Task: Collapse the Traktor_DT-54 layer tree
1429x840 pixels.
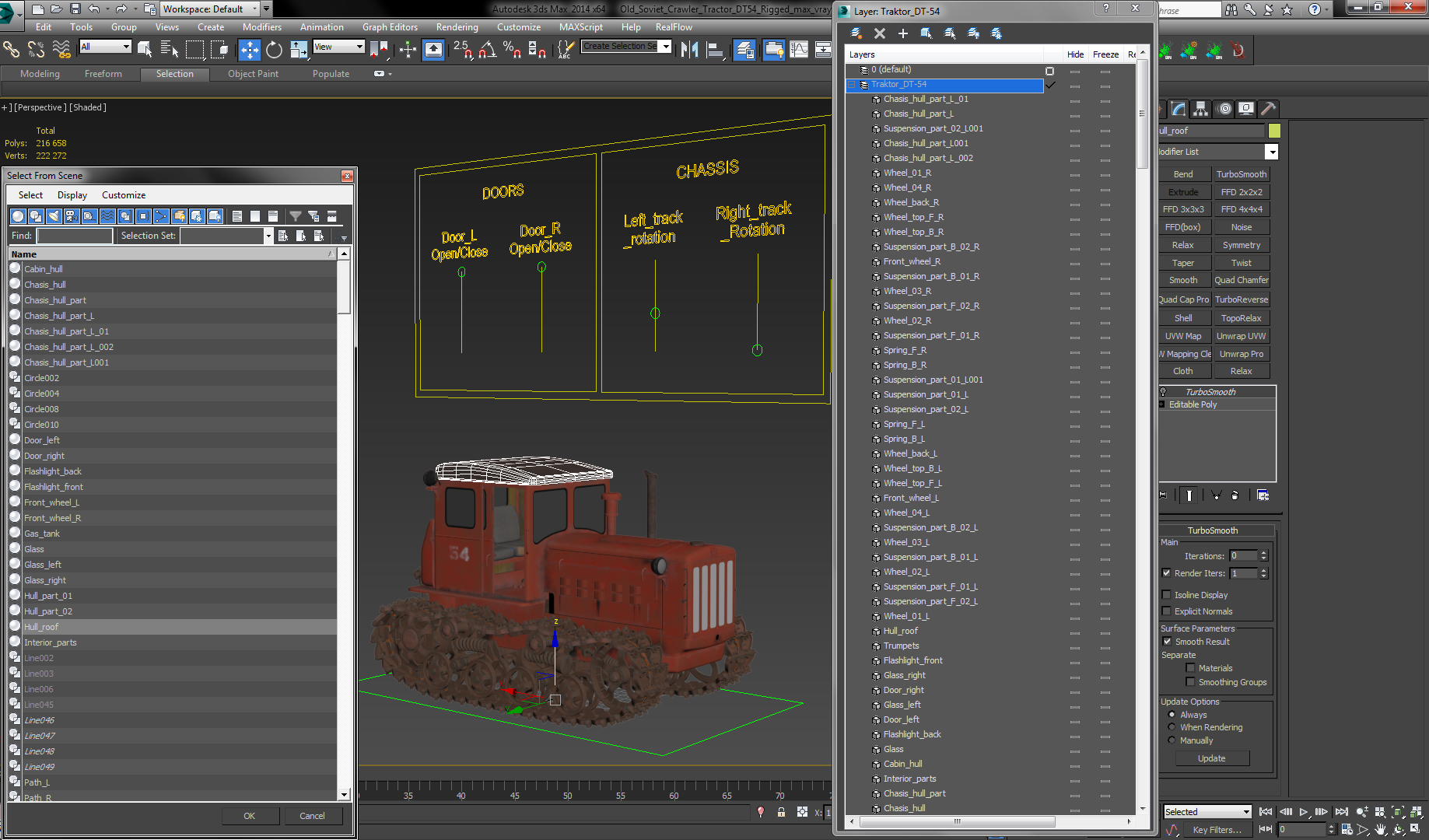Action: [852, 84]
